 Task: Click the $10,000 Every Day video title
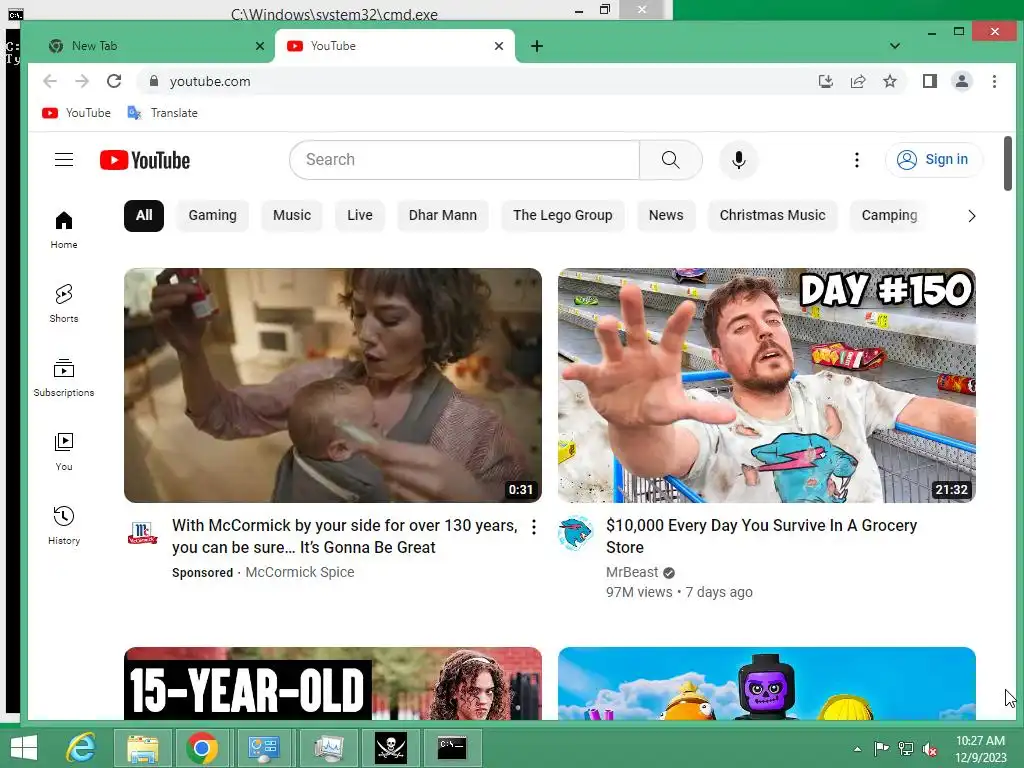[761, 536]
